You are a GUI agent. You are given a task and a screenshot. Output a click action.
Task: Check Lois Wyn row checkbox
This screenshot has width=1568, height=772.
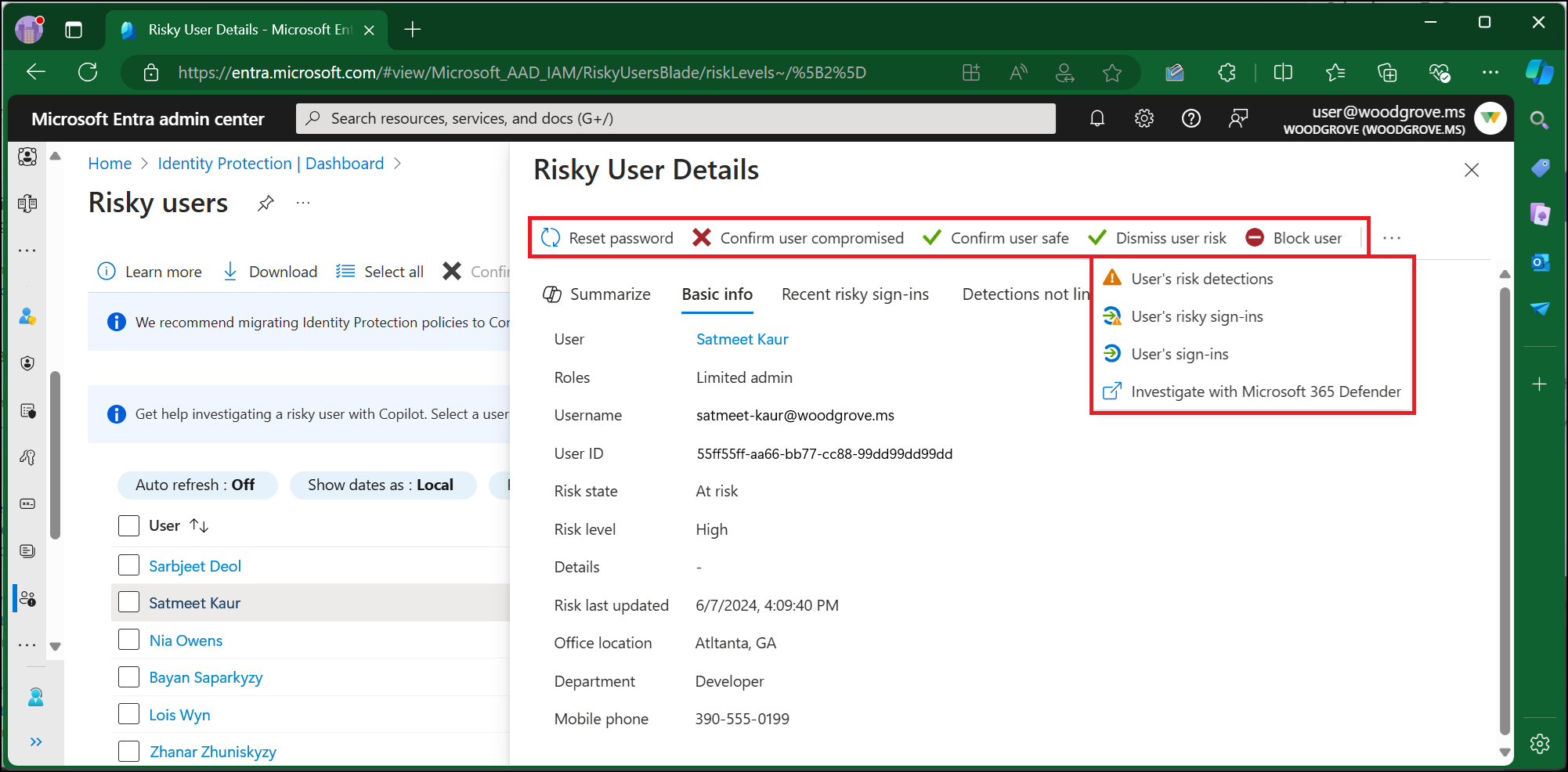(128, 714)
